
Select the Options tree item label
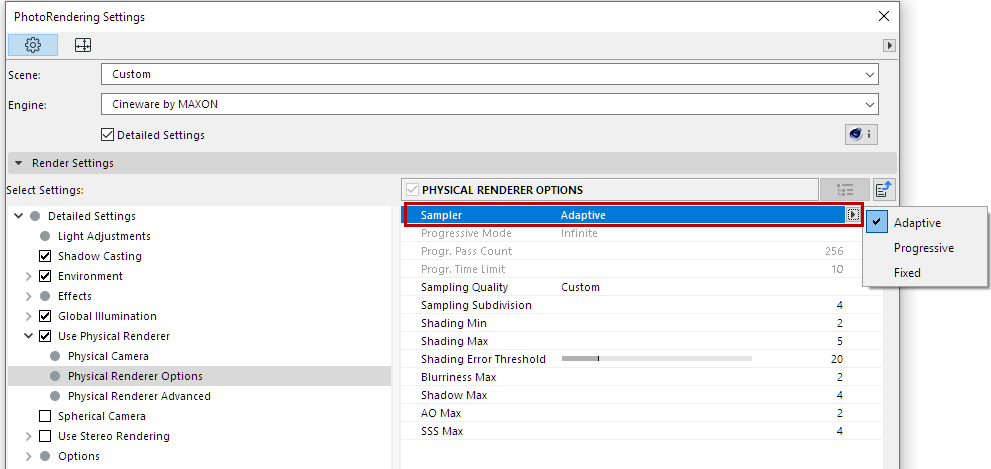78,456
